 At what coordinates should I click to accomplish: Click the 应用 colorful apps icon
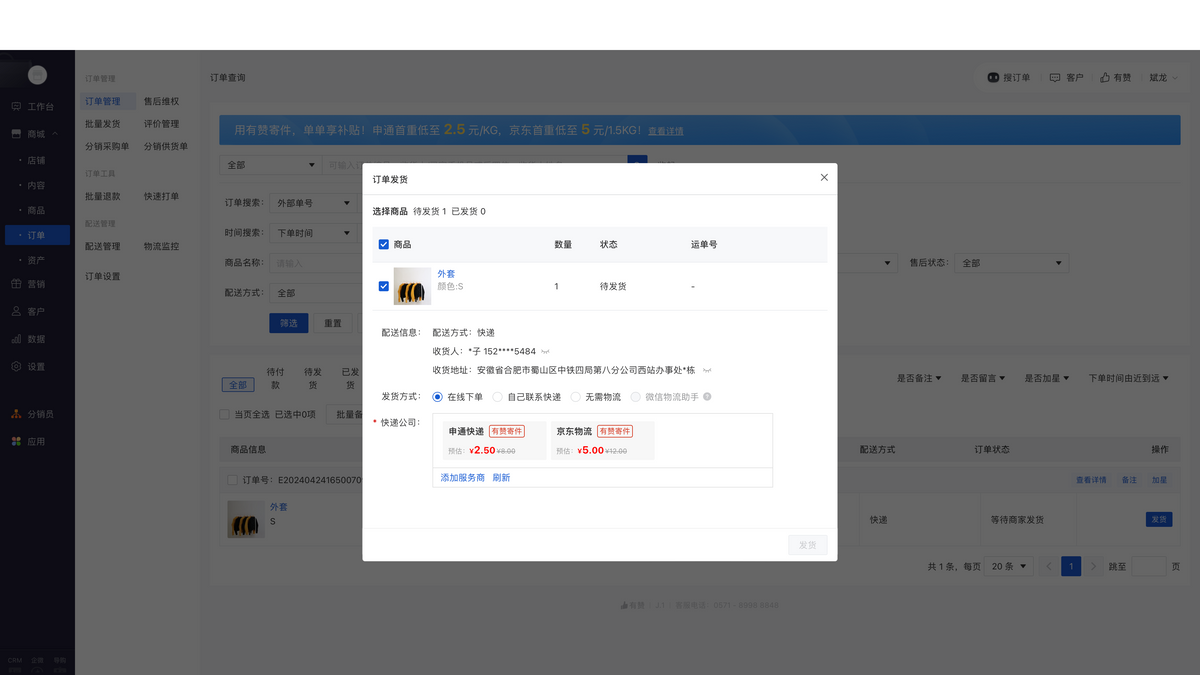tap(16, 441)
